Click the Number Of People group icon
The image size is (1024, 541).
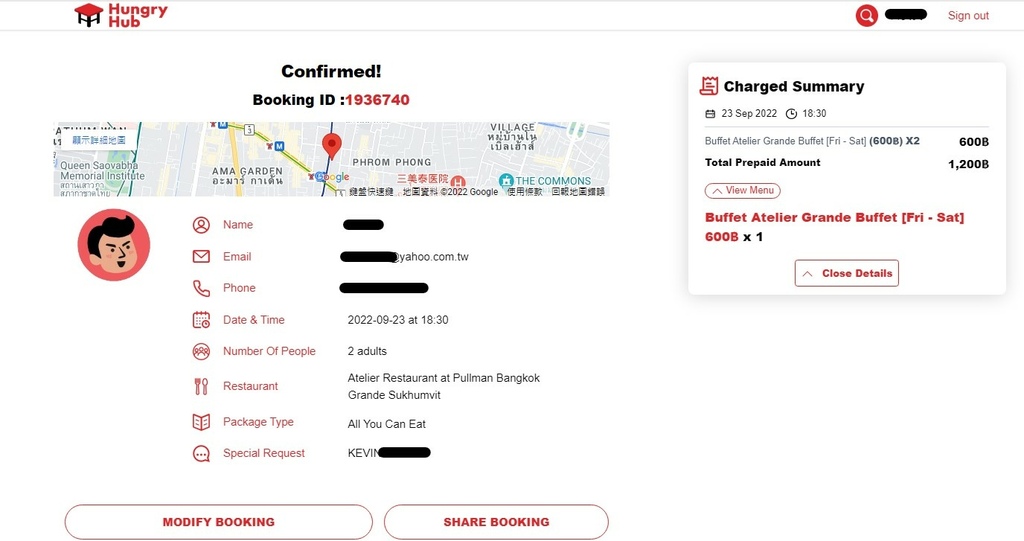pos(201,352)
